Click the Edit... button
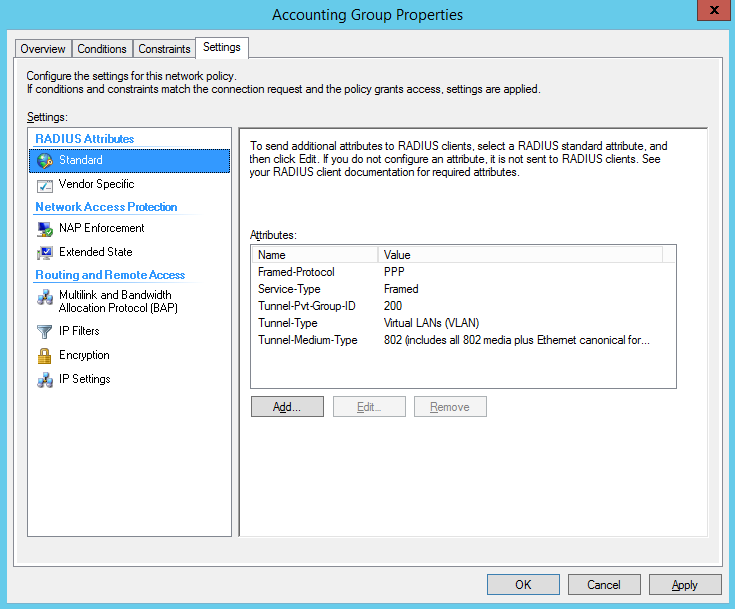This screenshot has height=609, width=735. point(369,407)
